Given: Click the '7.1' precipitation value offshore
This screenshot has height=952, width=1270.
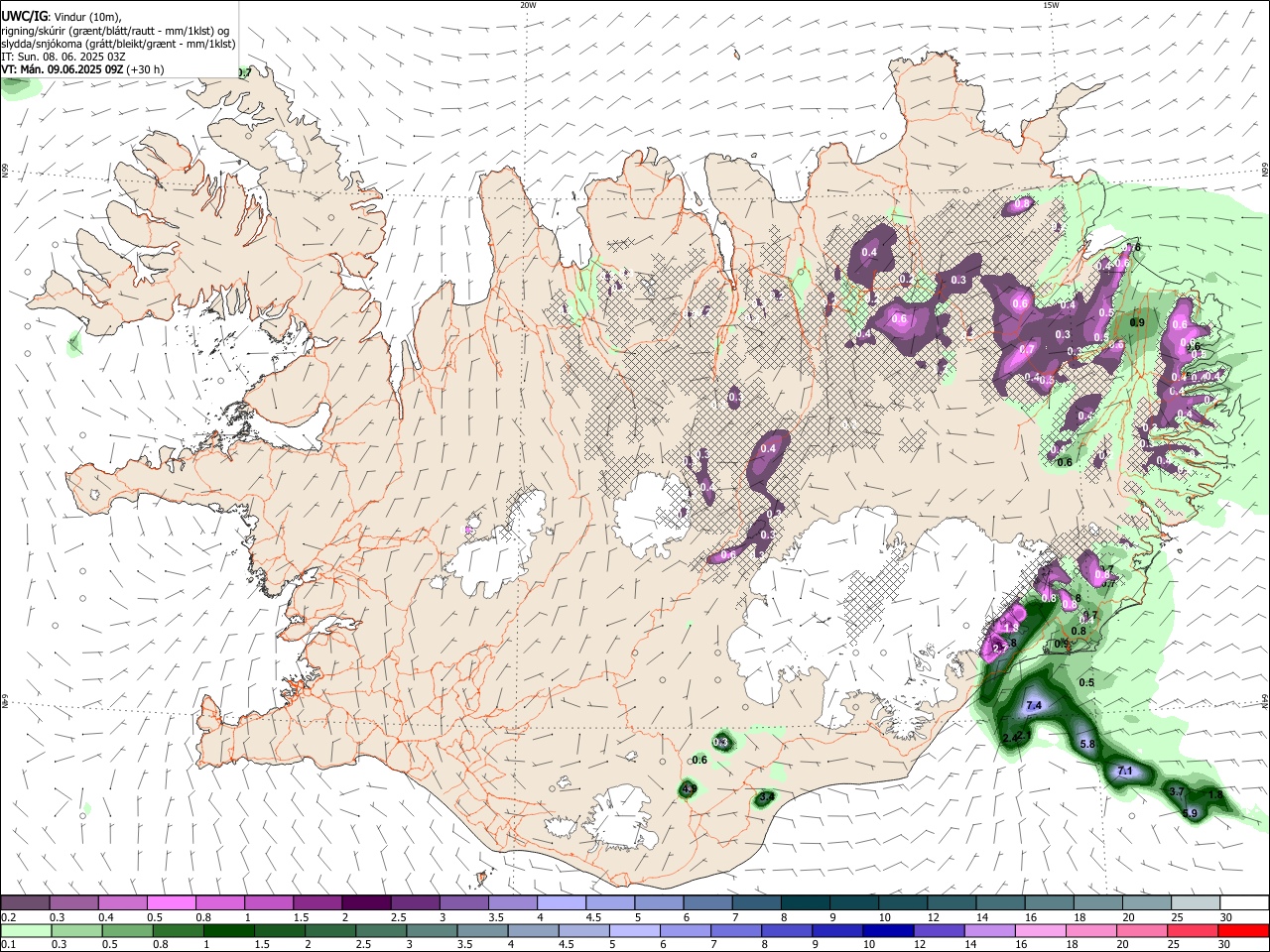Looking at the screenshot, I should coord(1125,771).
